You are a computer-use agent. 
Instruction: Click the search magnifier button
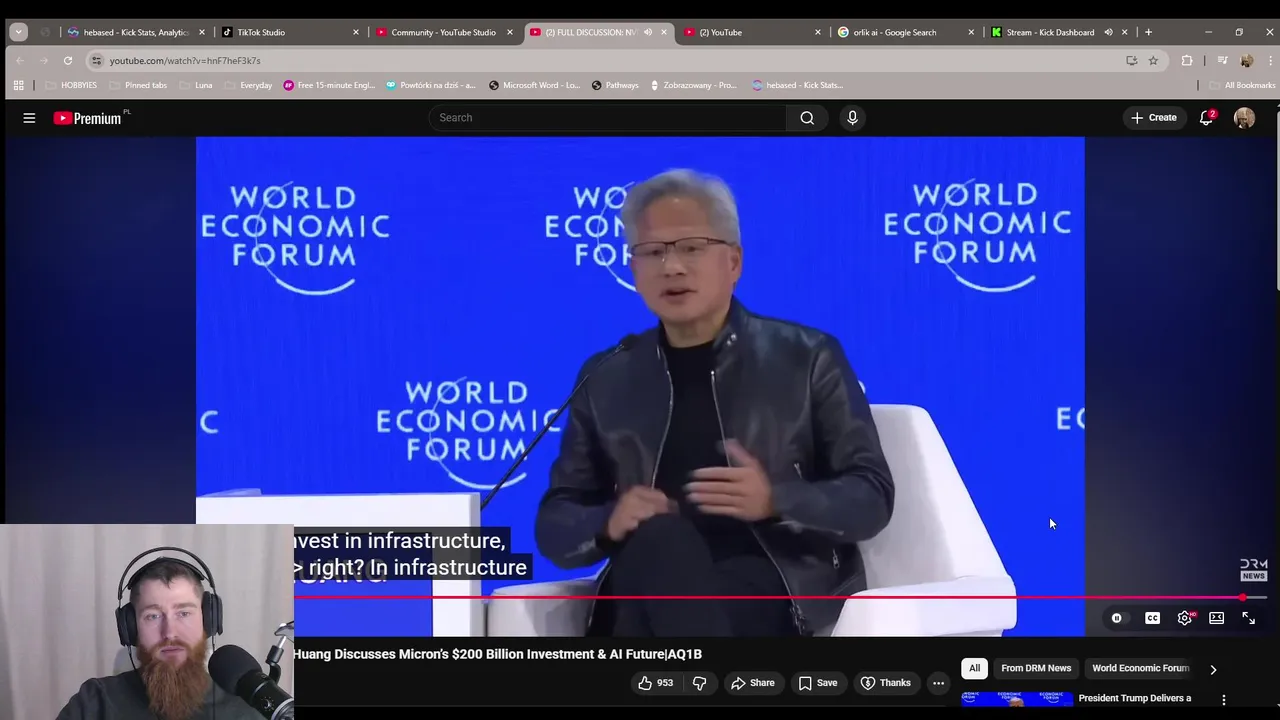[807, 118]
